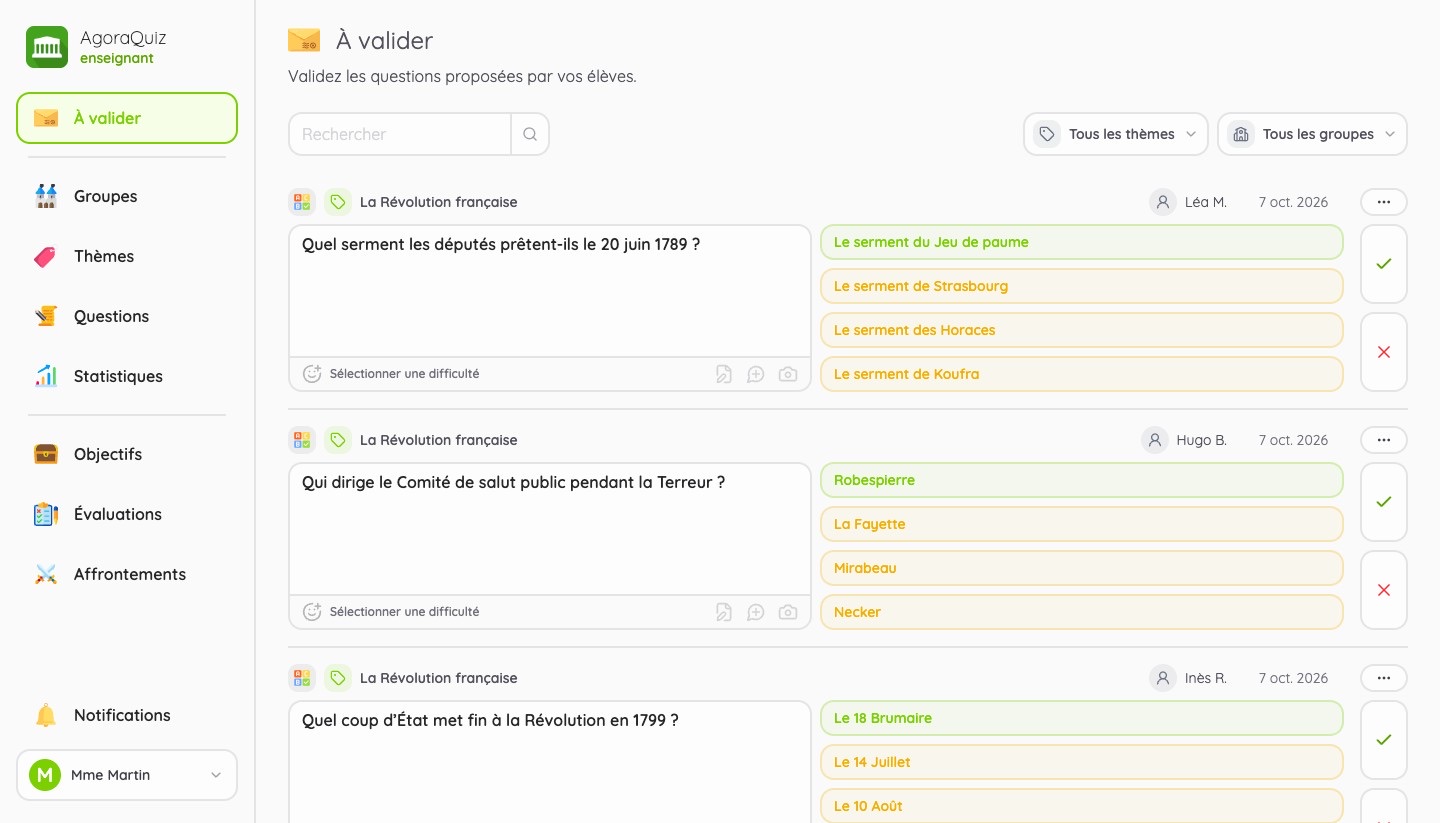The height and width of the screenshot is (823, 1440).
Task: Click the question type icon on Léa M.'s question
Action: (x=302, y=202)
